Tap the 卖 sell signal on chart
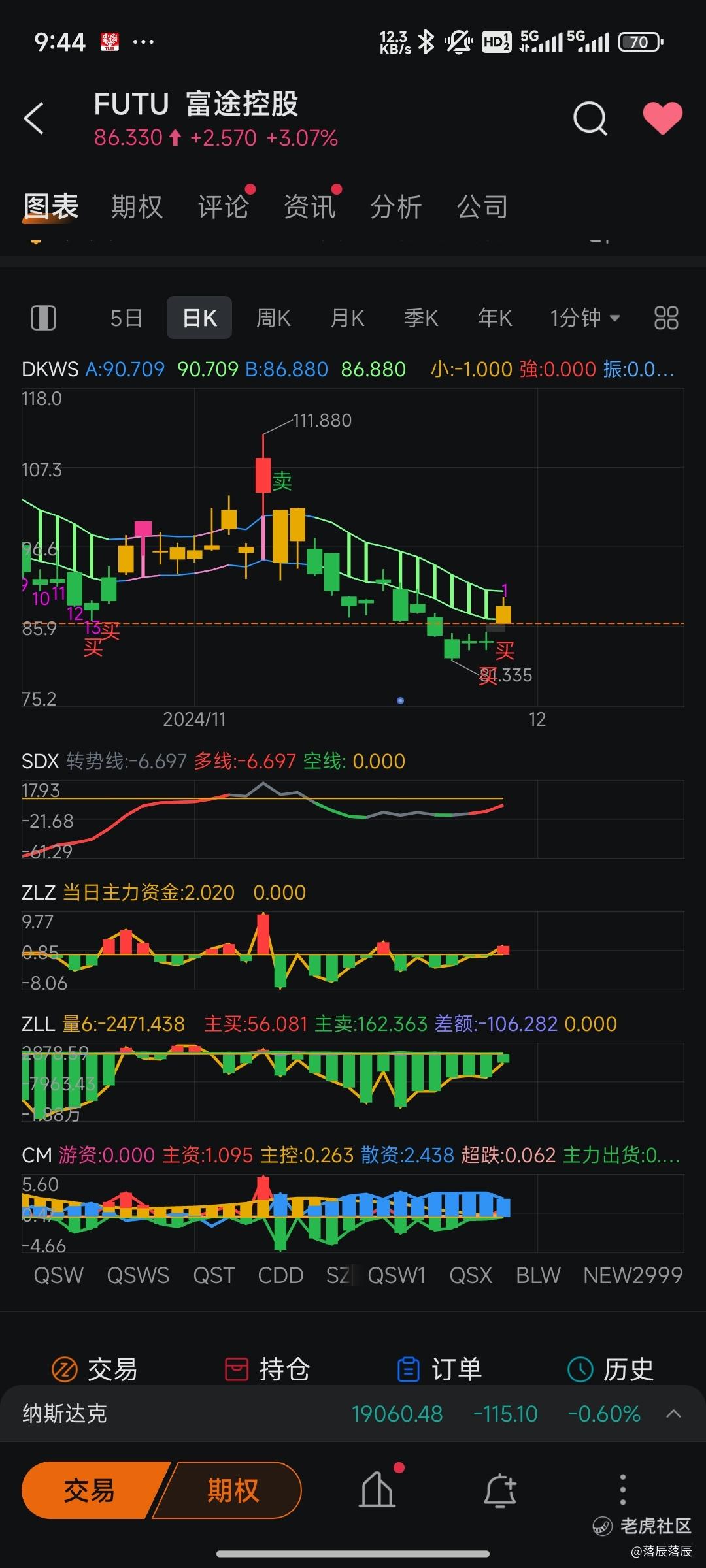This screenshot has height=1568, width=706. click(282, 482)
